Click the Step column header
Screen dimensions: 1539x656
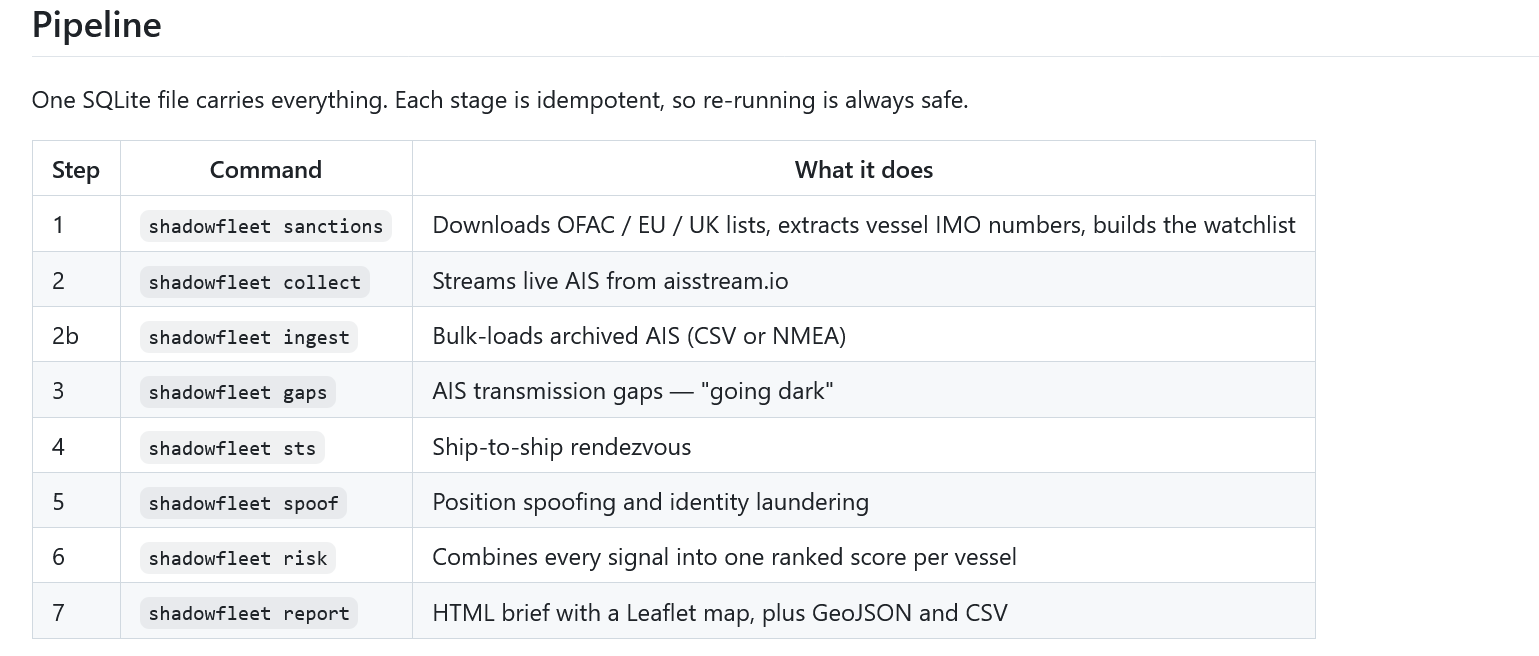(x=76, y=170)
